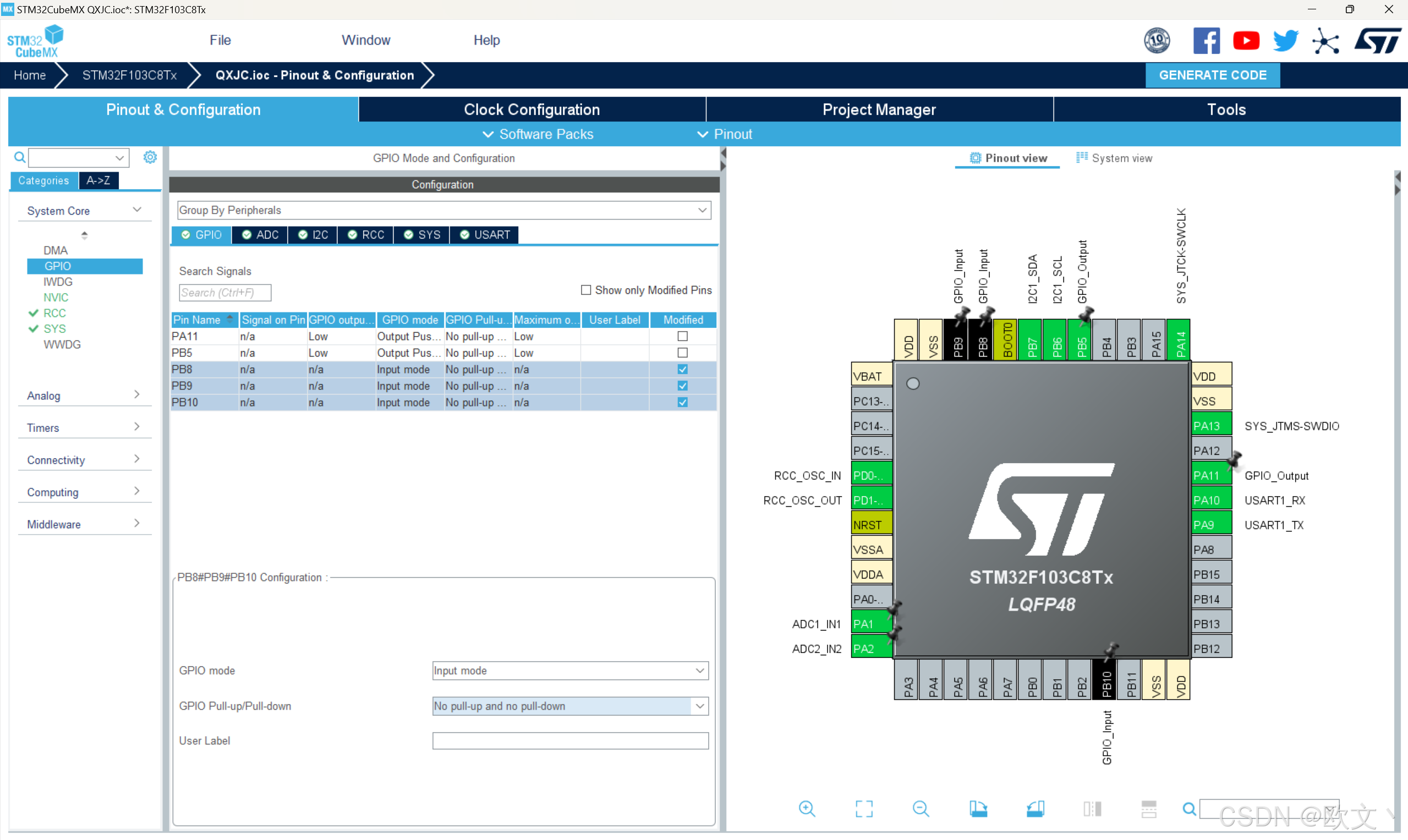Click the zoom out magnifier icon
The width and height of the screenshot is (1408, 840).
coord(921,809)
